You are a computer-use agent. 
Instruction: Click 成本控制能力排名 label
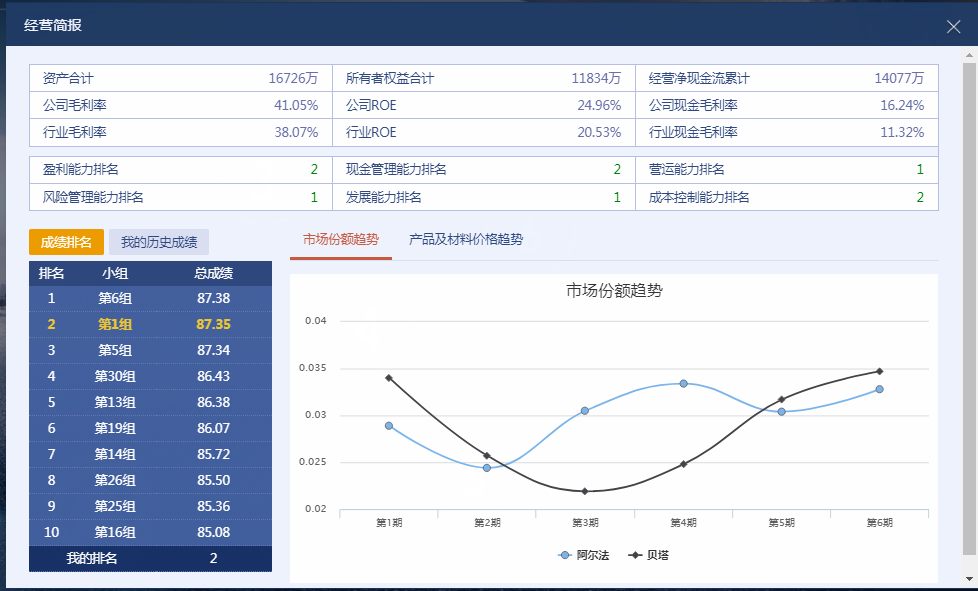coord(699,198)
